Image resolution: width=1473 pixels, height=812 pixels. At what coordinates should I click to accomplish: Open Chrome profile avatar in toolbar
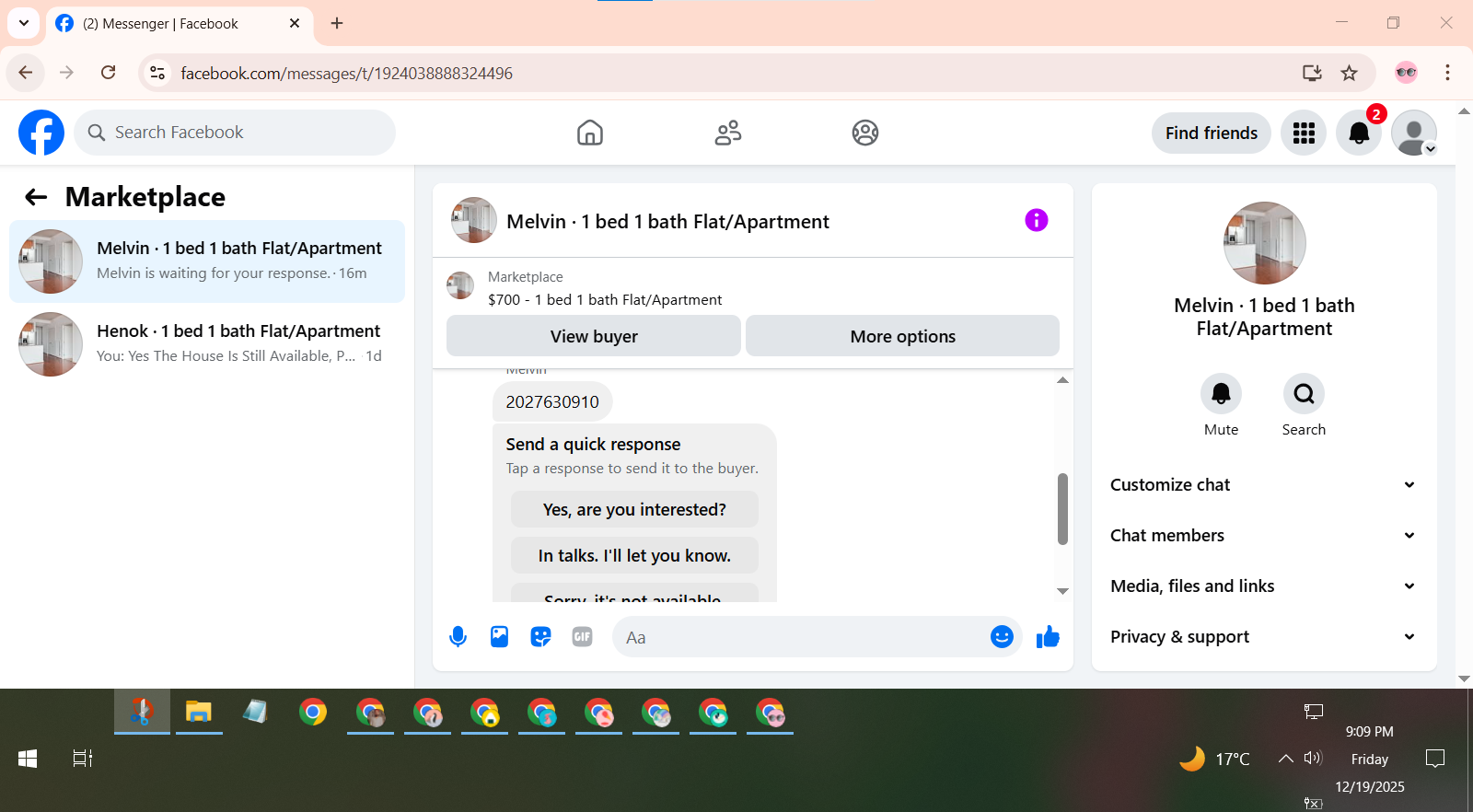pyautogui.click(x=1406, y=73)
